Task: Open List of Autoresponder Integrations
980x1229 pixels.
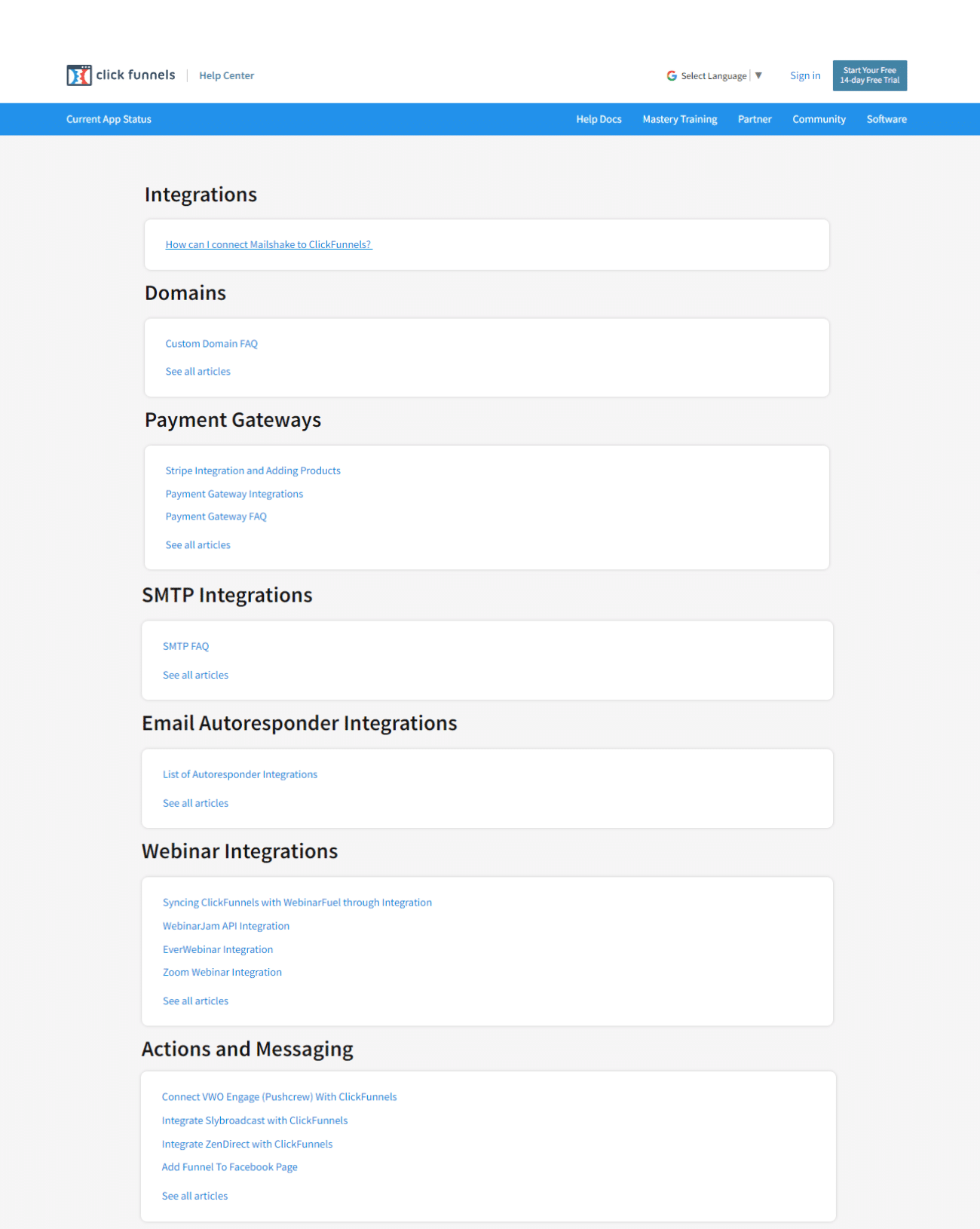Action: point(240,774)
